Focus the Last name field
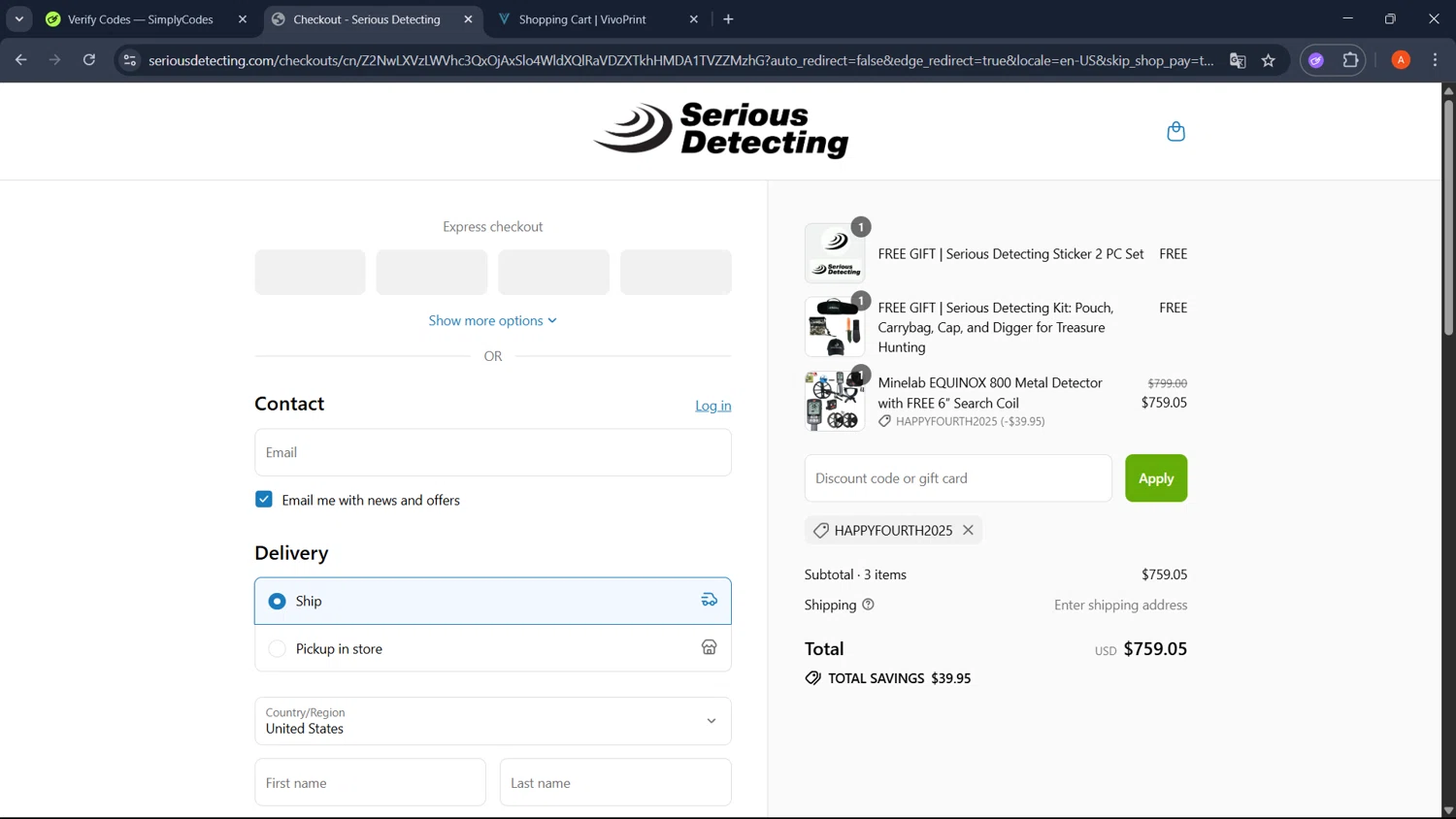The image size is (1456, 819). pyautogui.click(x=615, y=782)
